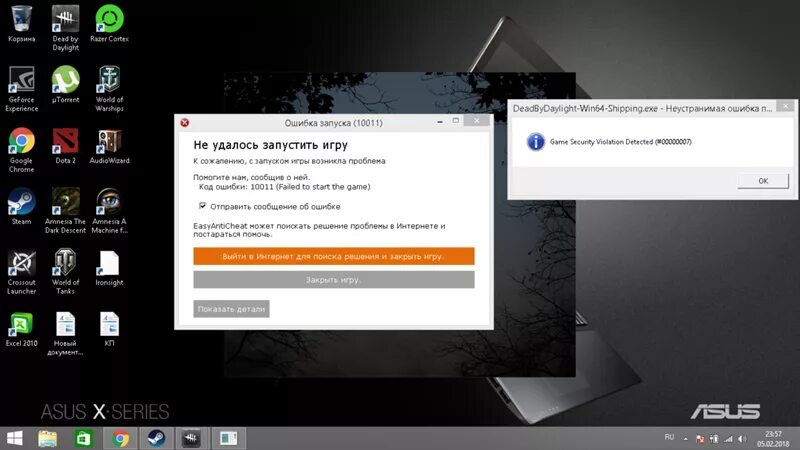The height and width of the screenshot is (450, 800).
Task: Switch to Steam in the taskbar
Action: point(156,438)
